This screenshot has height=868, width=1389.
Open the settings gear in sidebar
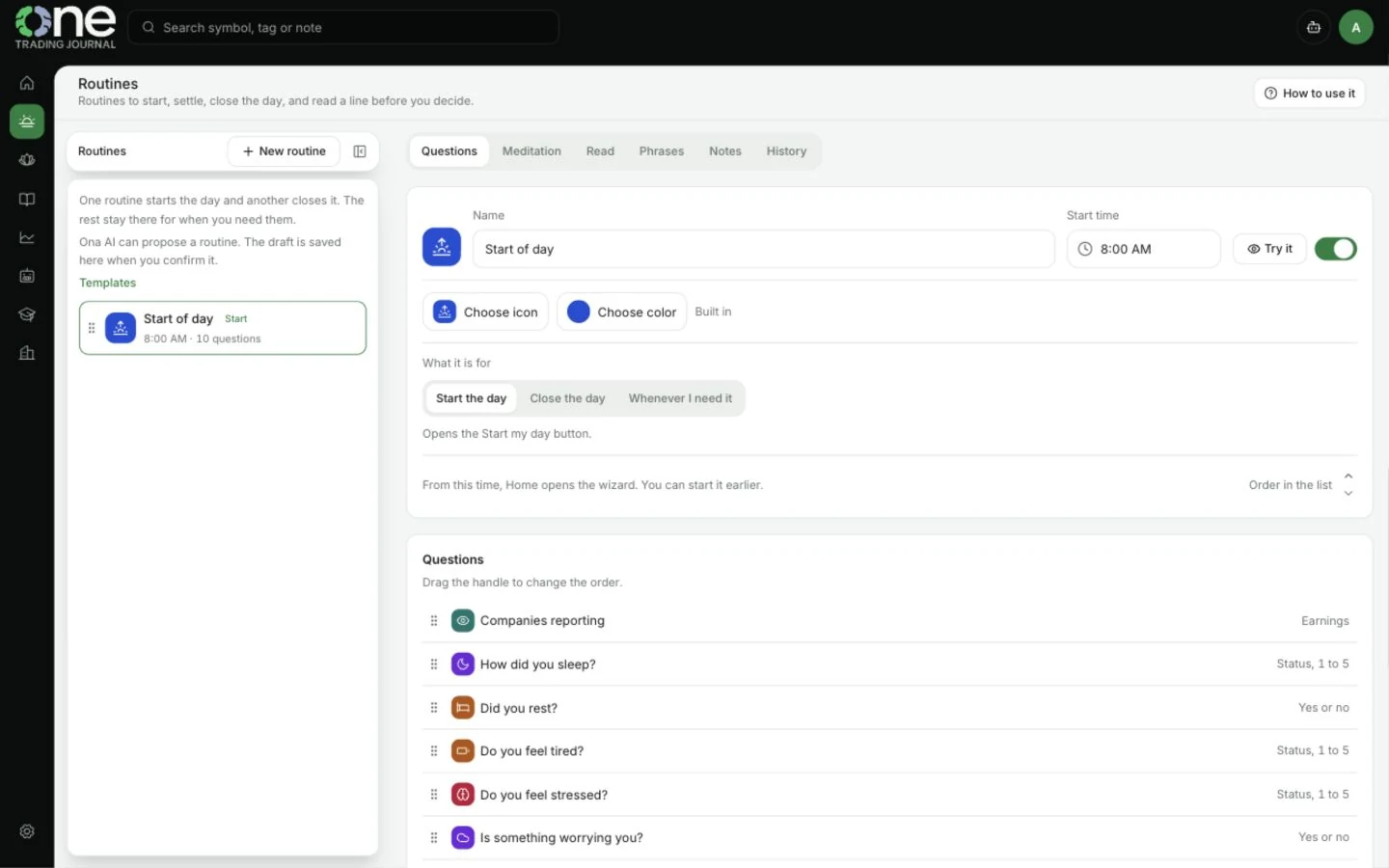pos(27,831)
